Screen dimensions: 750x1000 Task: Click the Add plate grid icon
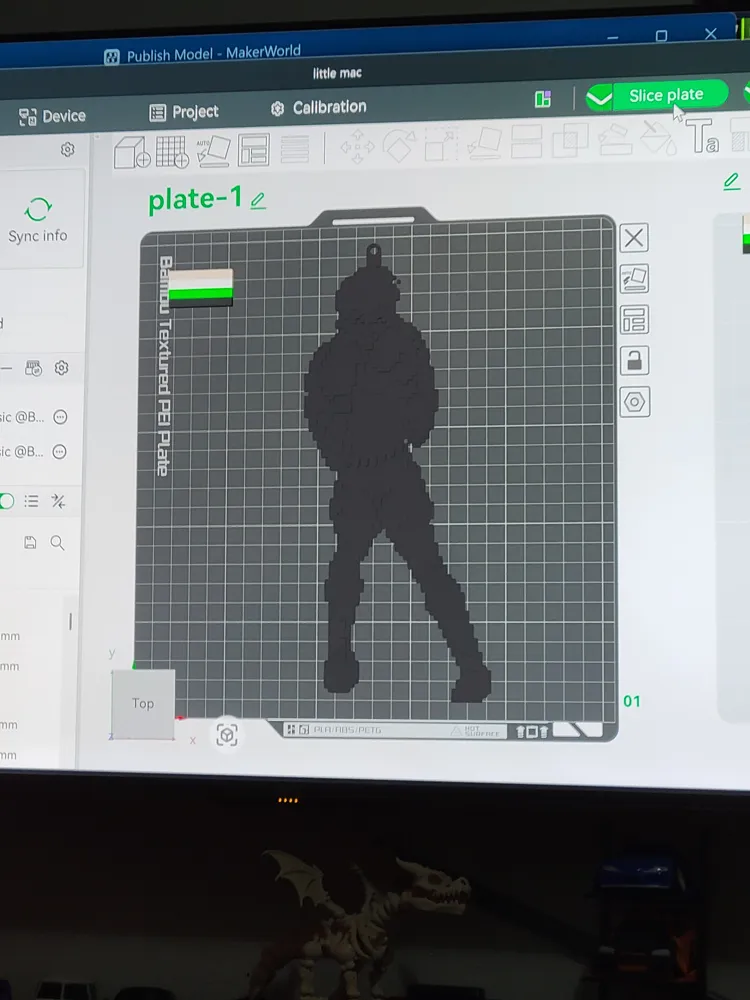pos(172,152)
